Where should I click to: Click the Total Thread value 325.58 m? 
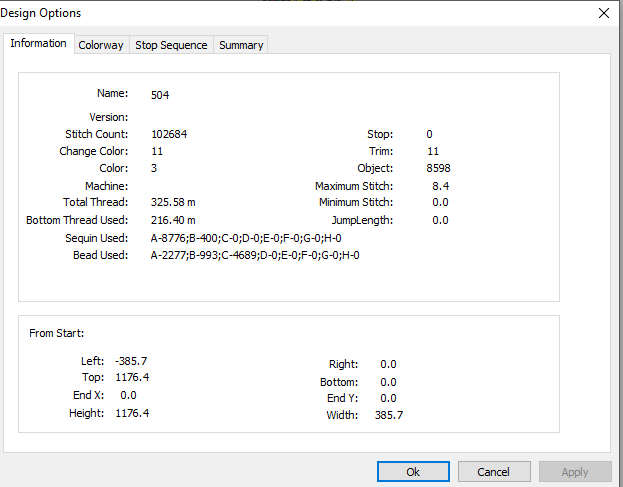click(x=173, y=202)
